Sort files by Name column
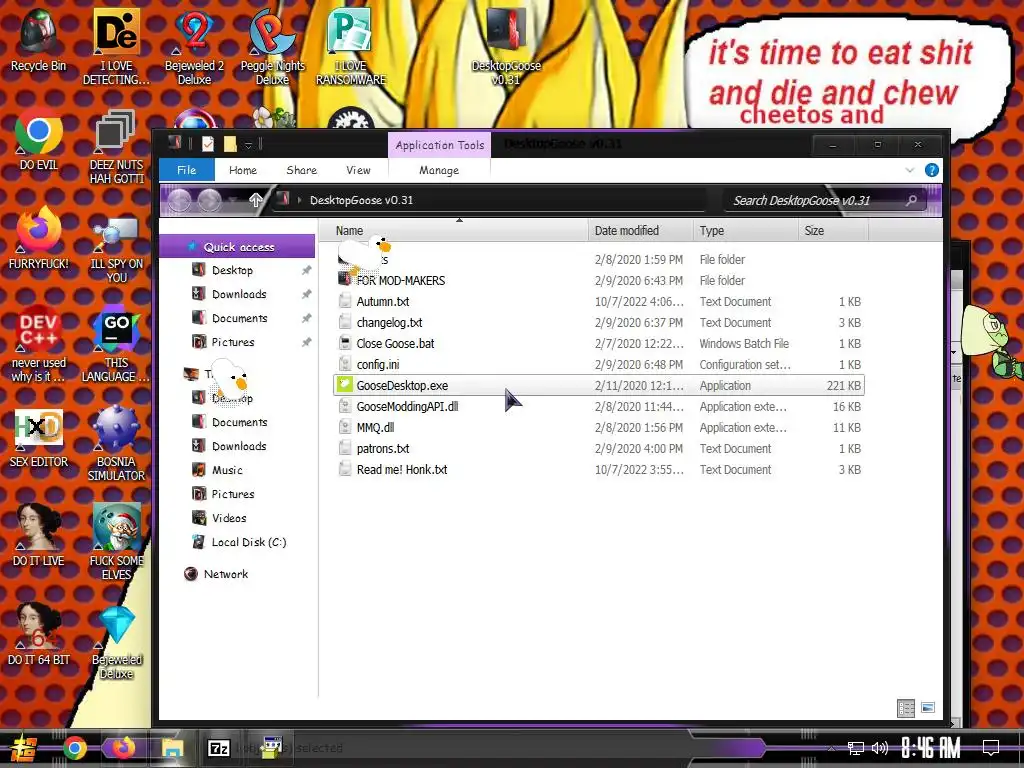The height and width of the screenshot is (768, 1024). pos(454,231)
